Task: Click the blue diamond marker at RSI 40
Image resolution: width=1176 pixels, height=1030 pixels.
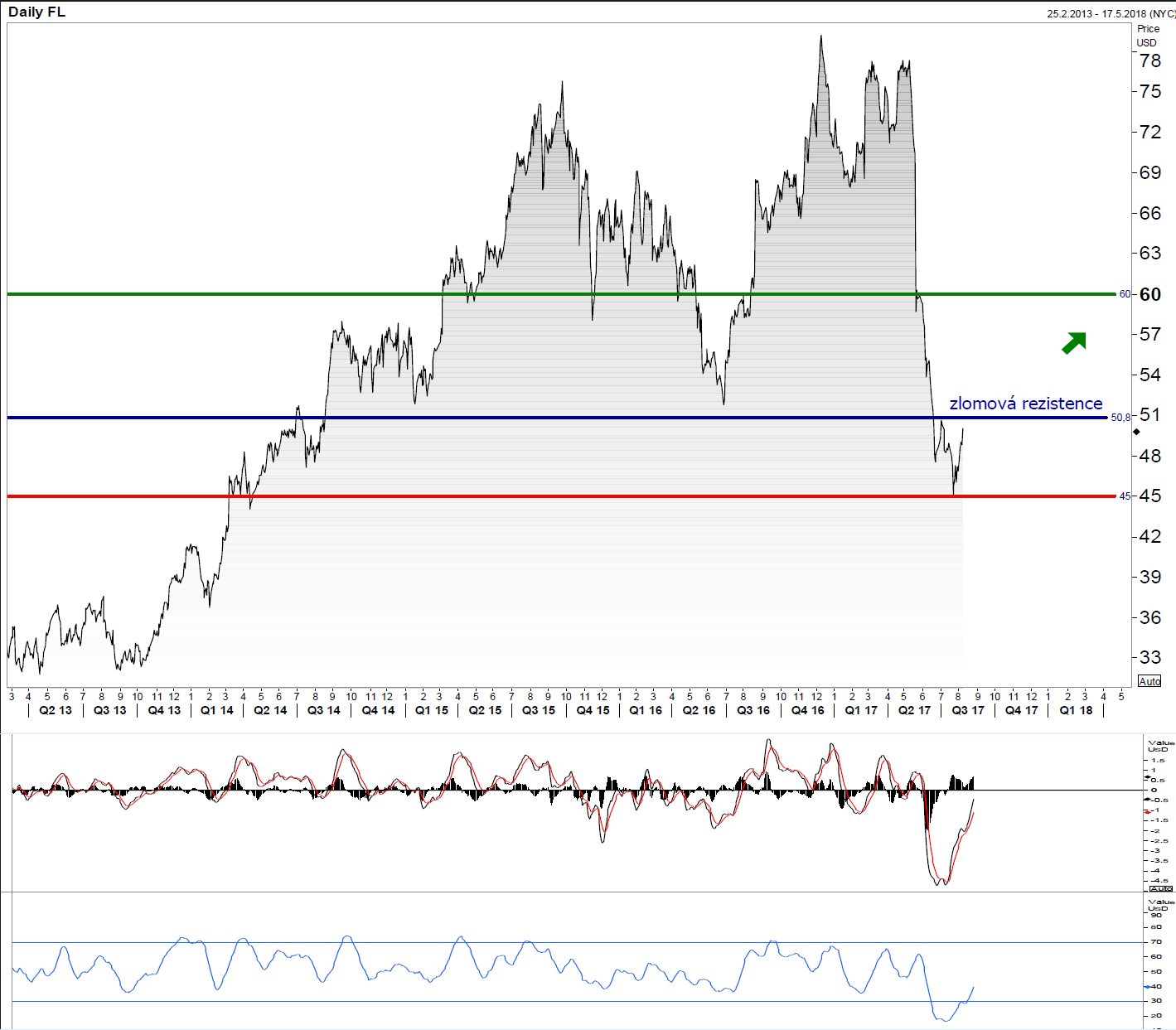Action: (x=1147, y=987)
